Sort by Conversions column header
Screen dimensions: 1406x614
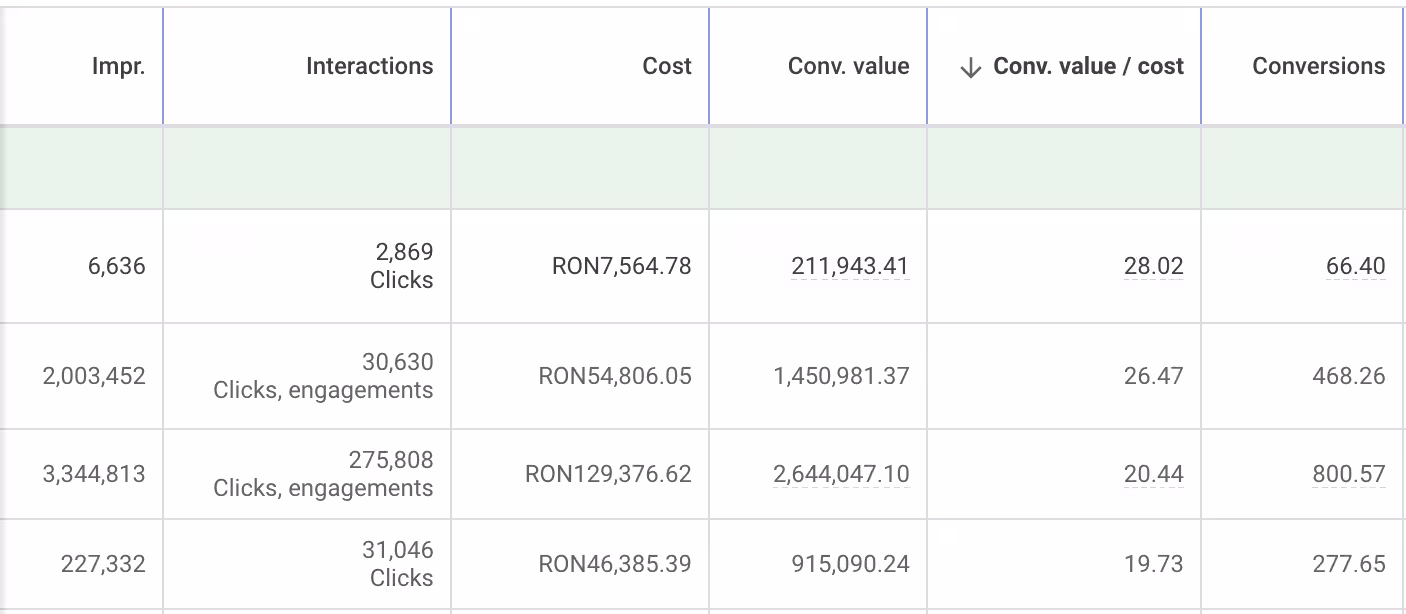(1318, 67)
